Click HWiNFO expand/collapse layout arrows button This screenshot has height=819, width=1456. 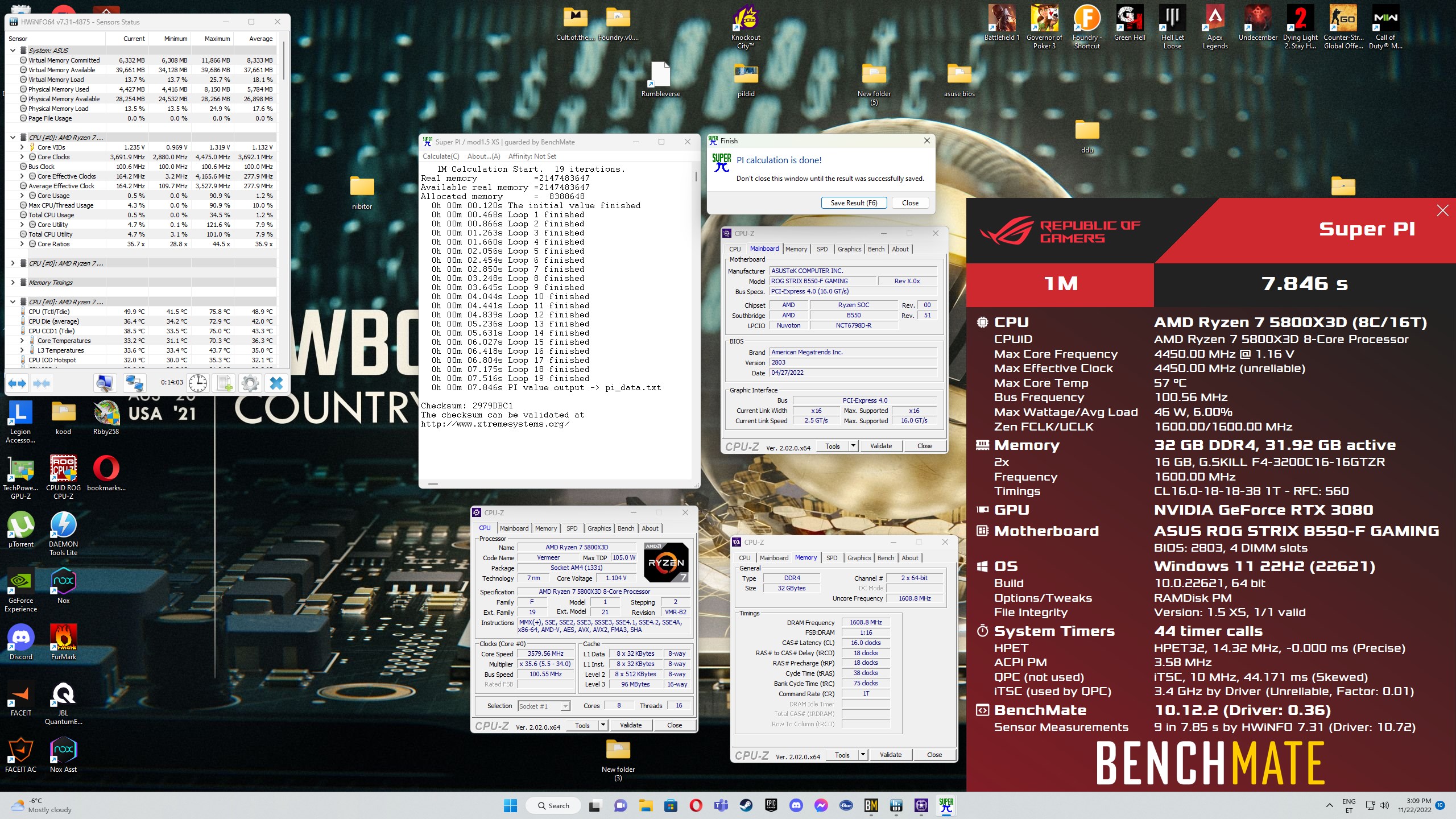pyautogui.click(x=17, y=383)
